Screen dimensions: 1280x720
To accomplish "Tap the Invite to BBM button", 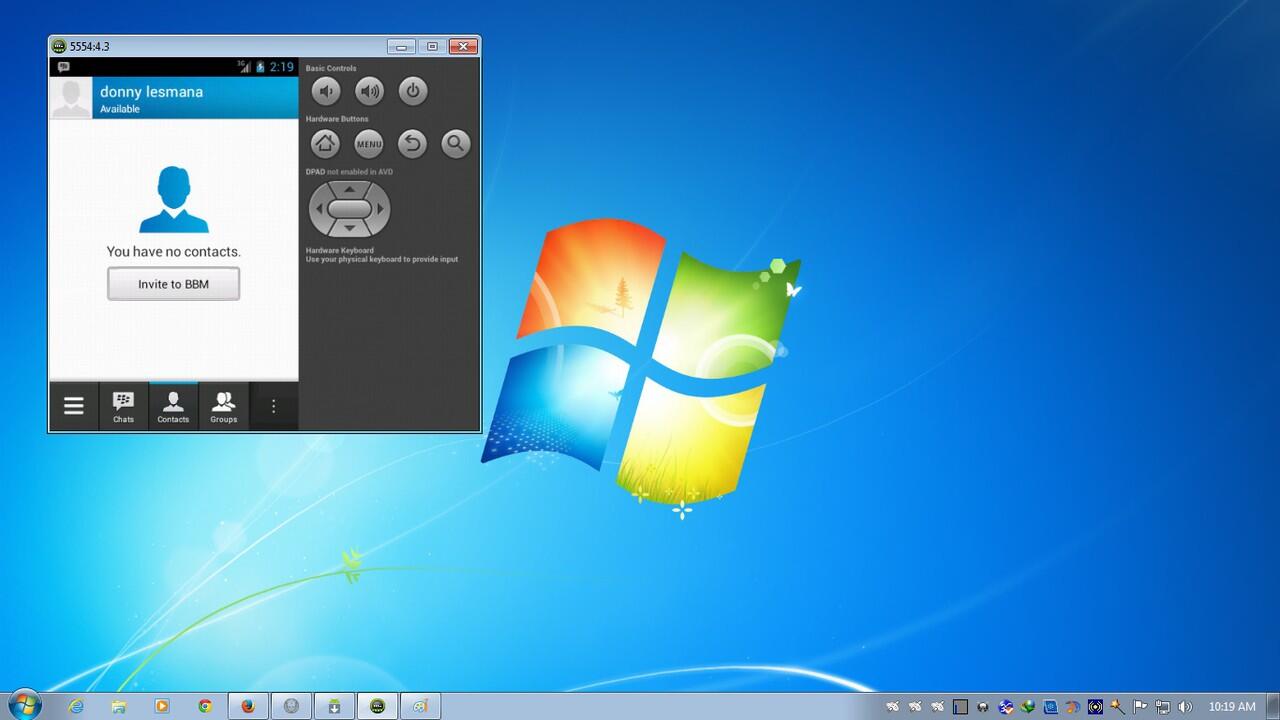I will [x=173, y=284].
